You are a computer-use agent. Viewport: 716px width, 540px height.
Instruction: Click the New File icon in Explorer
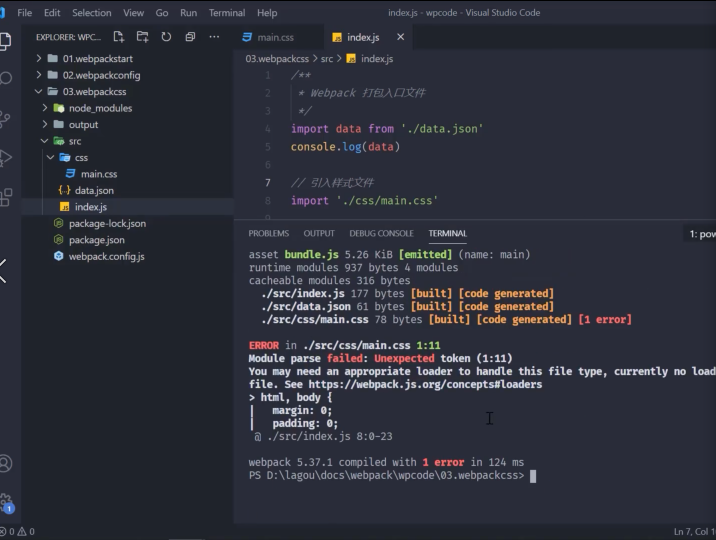119,37
